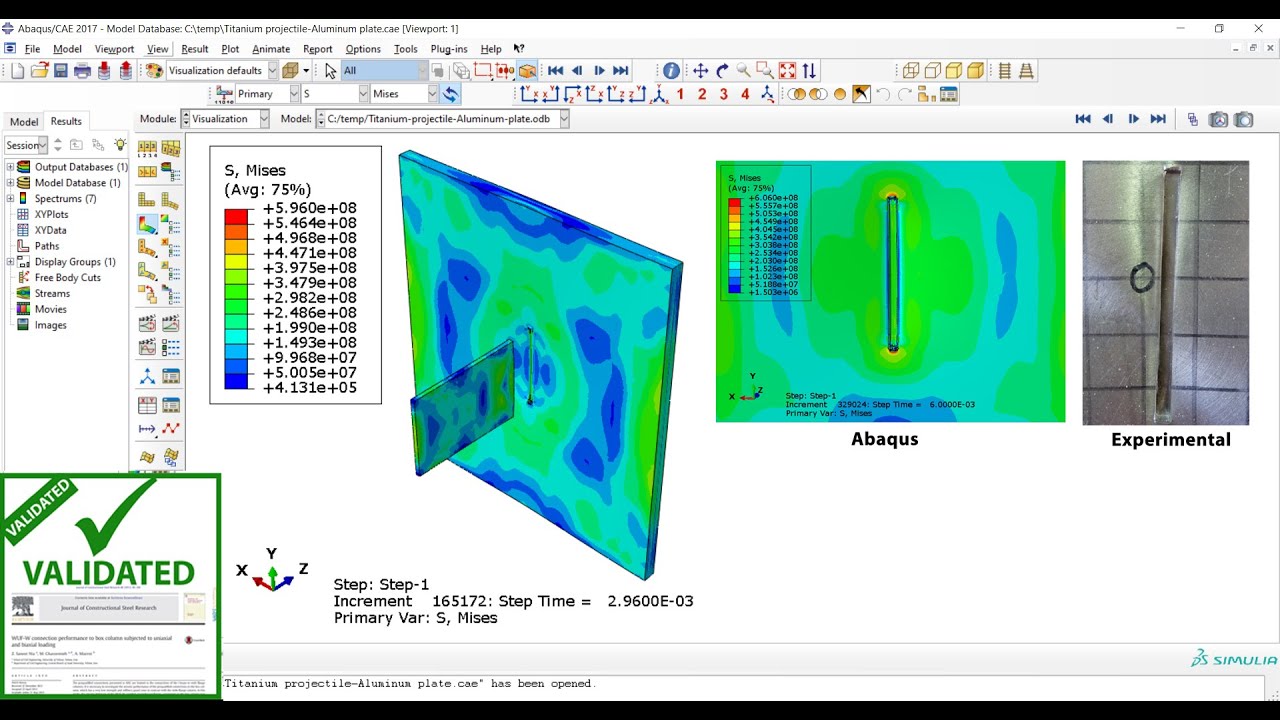Screen dimensions: 1280x720
Task: Open the Result menu
Action: click(194, 49)
